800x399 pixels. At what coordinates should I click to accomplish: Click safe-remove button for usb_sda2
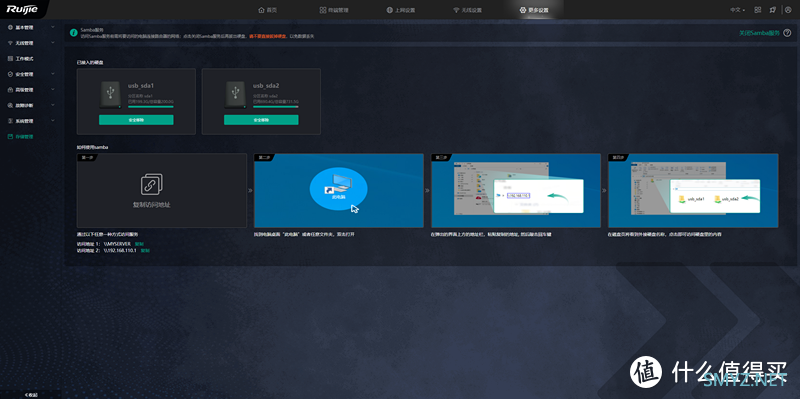pyautogui.click(x=261, y=120)
